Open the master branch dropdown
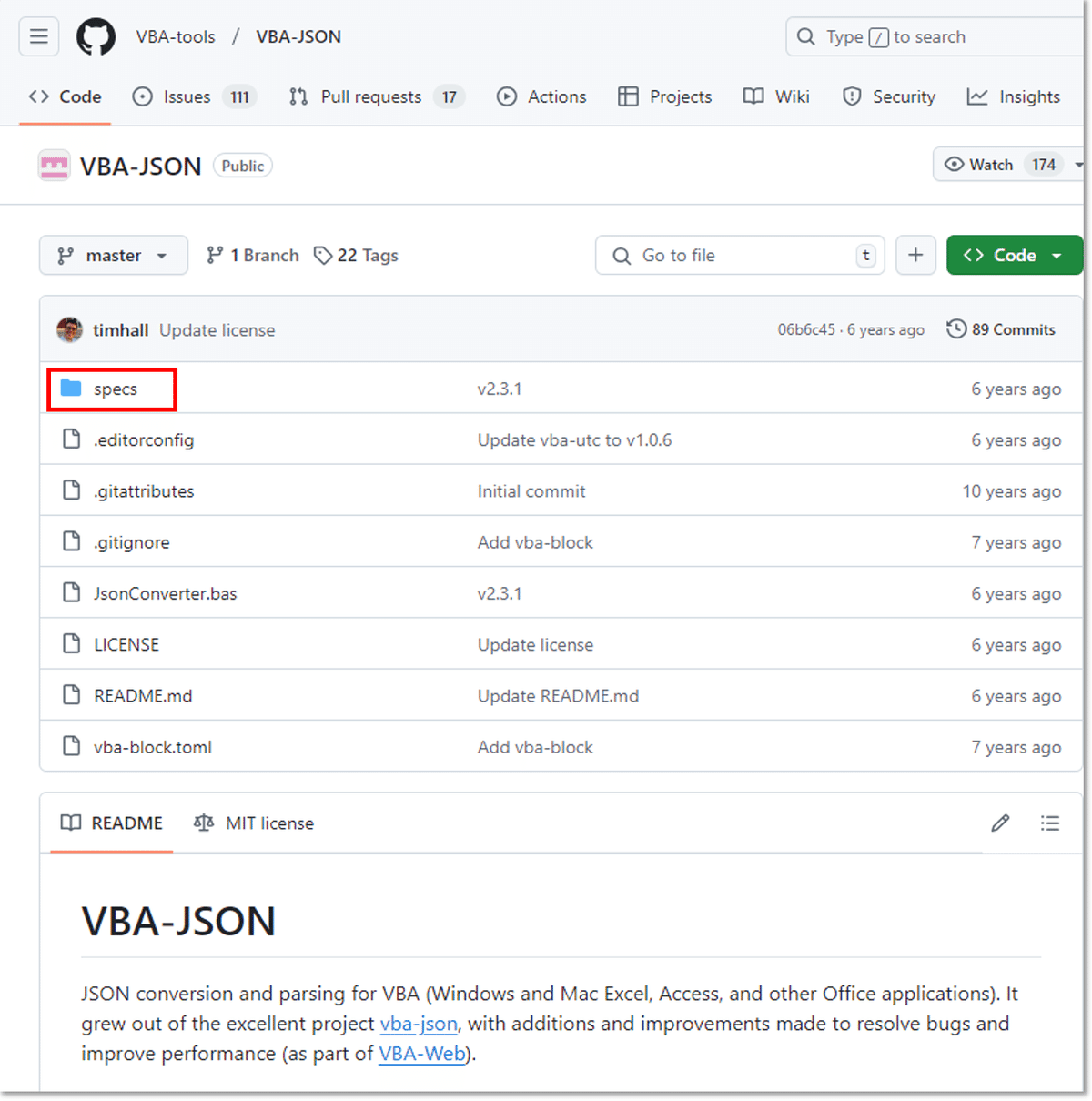Image resolution: width=1092 pixels, height=1101 pixels. click(114, 256)
